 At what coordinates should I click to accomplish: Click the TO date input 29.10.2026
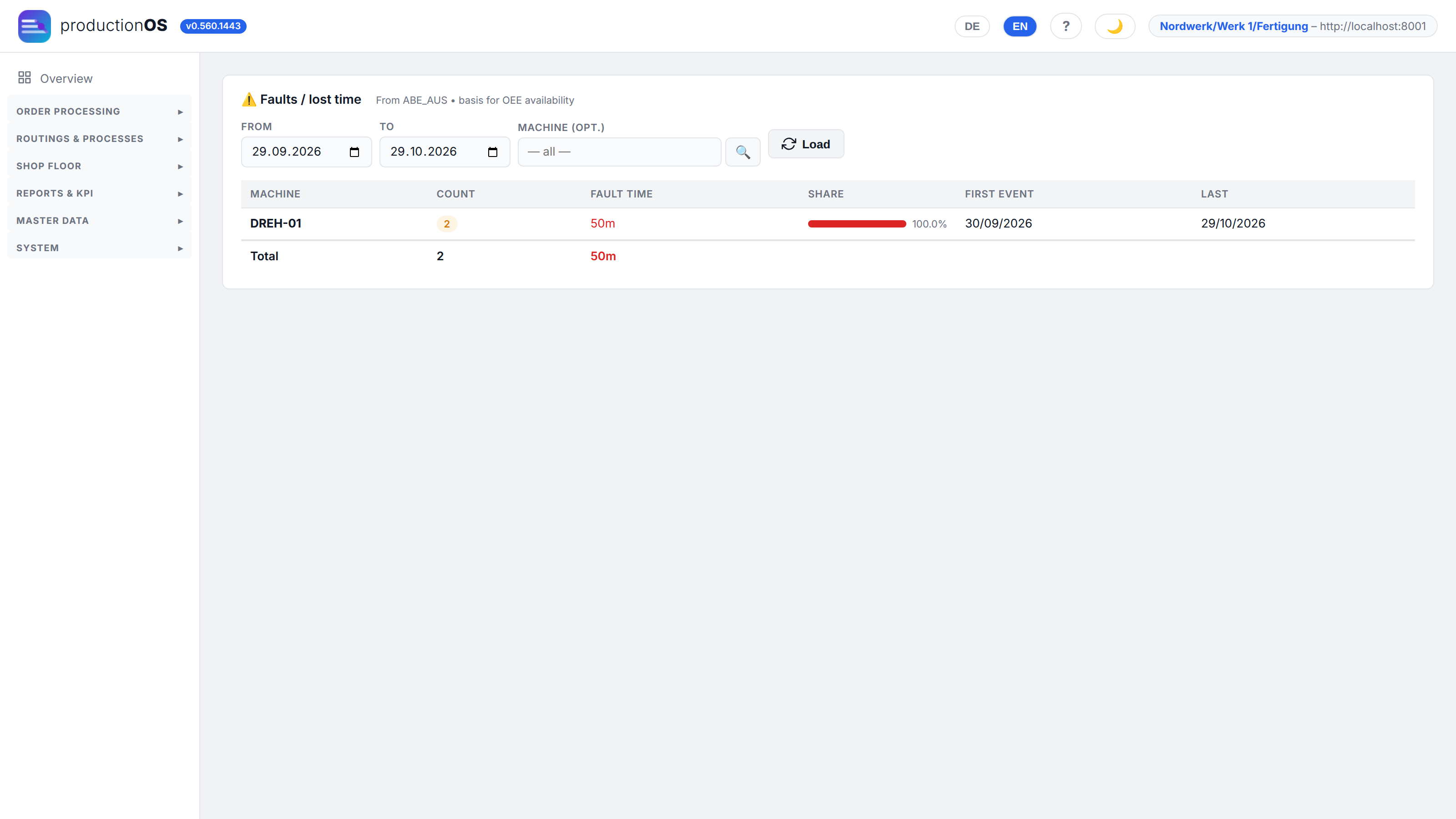(444, 152)
